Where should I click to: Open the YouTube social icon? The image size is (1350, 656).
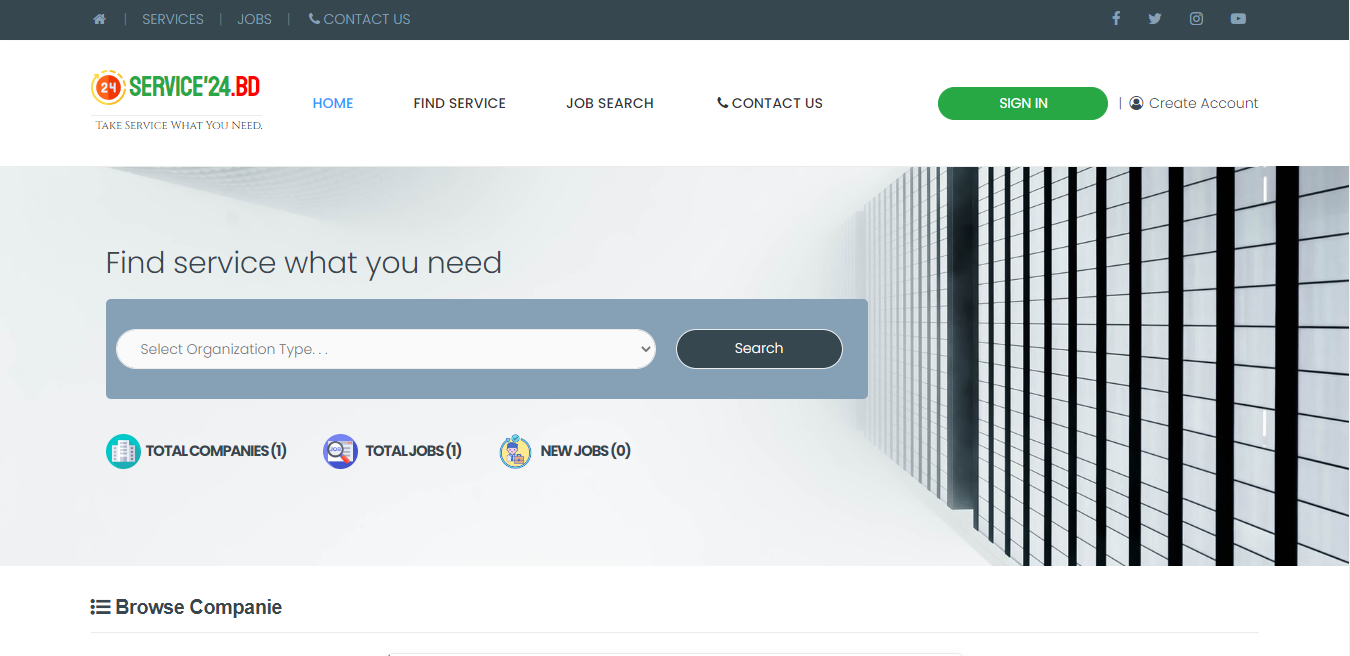click(1238, 19)
